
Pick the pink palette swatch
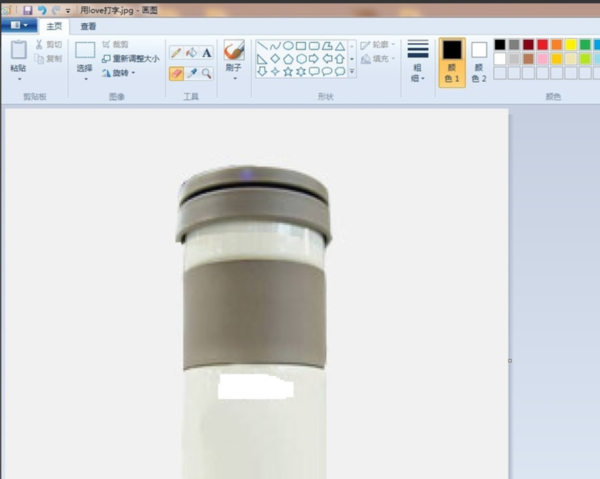coord(542,59)
